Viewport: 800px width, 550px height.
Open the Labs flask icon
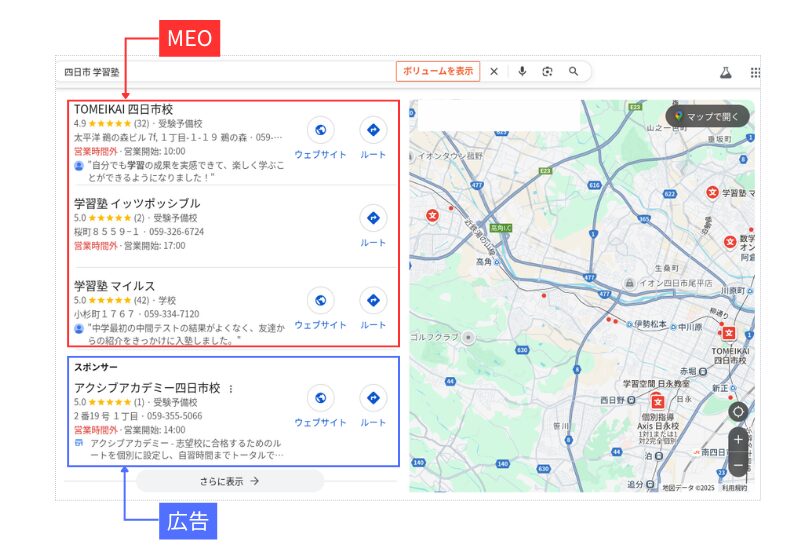[726, 72]
